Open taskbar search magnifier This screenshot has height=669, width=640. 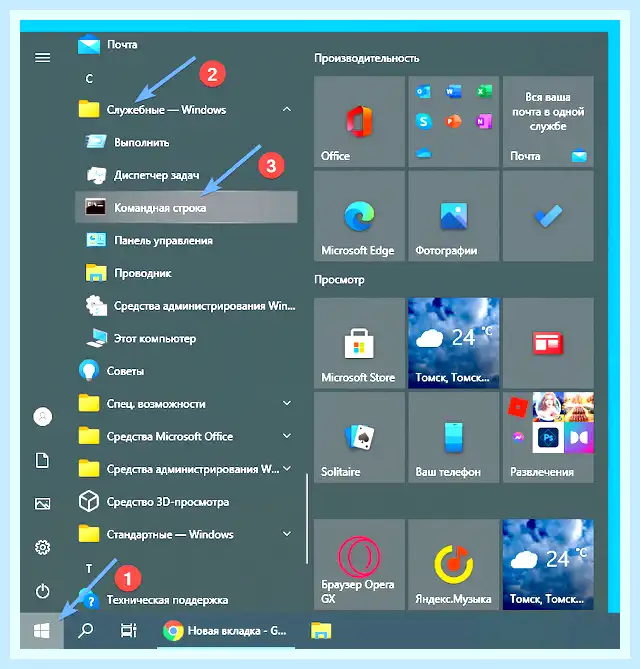[x=85, y=631]
